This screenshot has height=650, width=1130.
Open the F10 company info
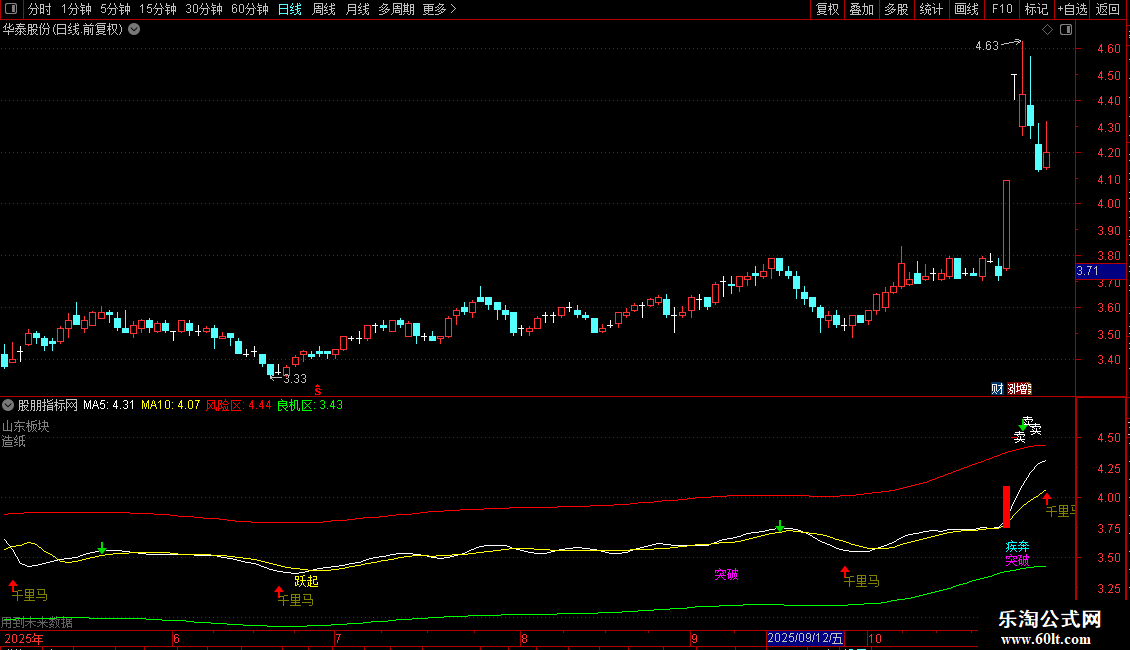[1002, 9]
